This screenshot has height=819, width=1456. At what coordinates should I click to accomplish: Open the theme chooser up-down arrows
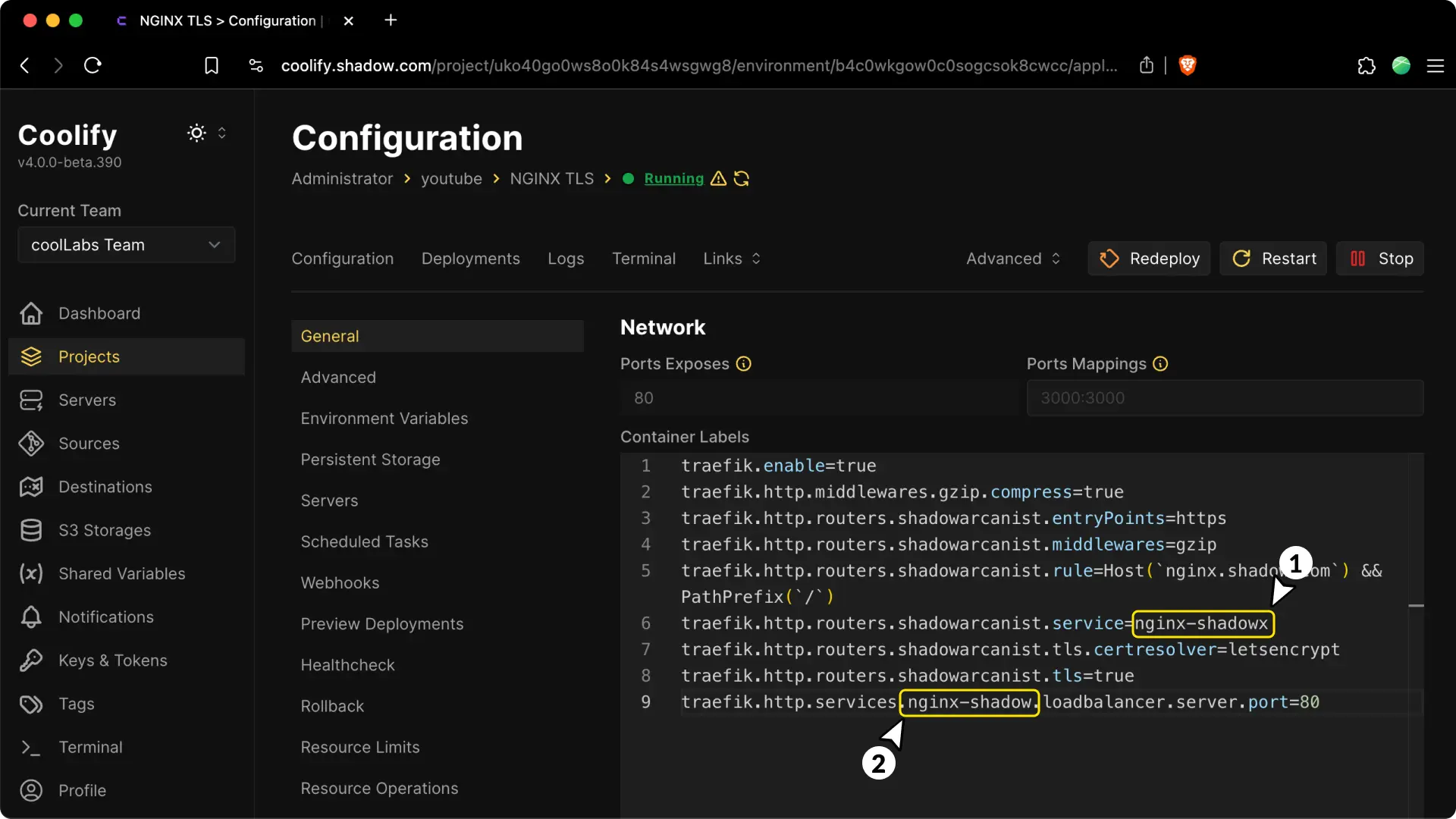pos(222,133)
